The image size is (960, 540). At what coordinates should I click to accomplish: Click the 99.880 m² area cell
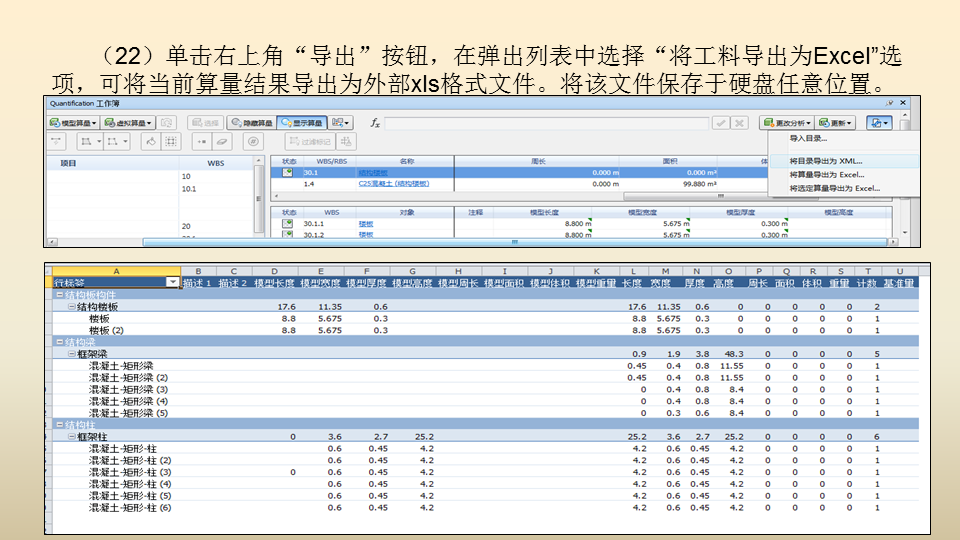(x=700, y=184)
